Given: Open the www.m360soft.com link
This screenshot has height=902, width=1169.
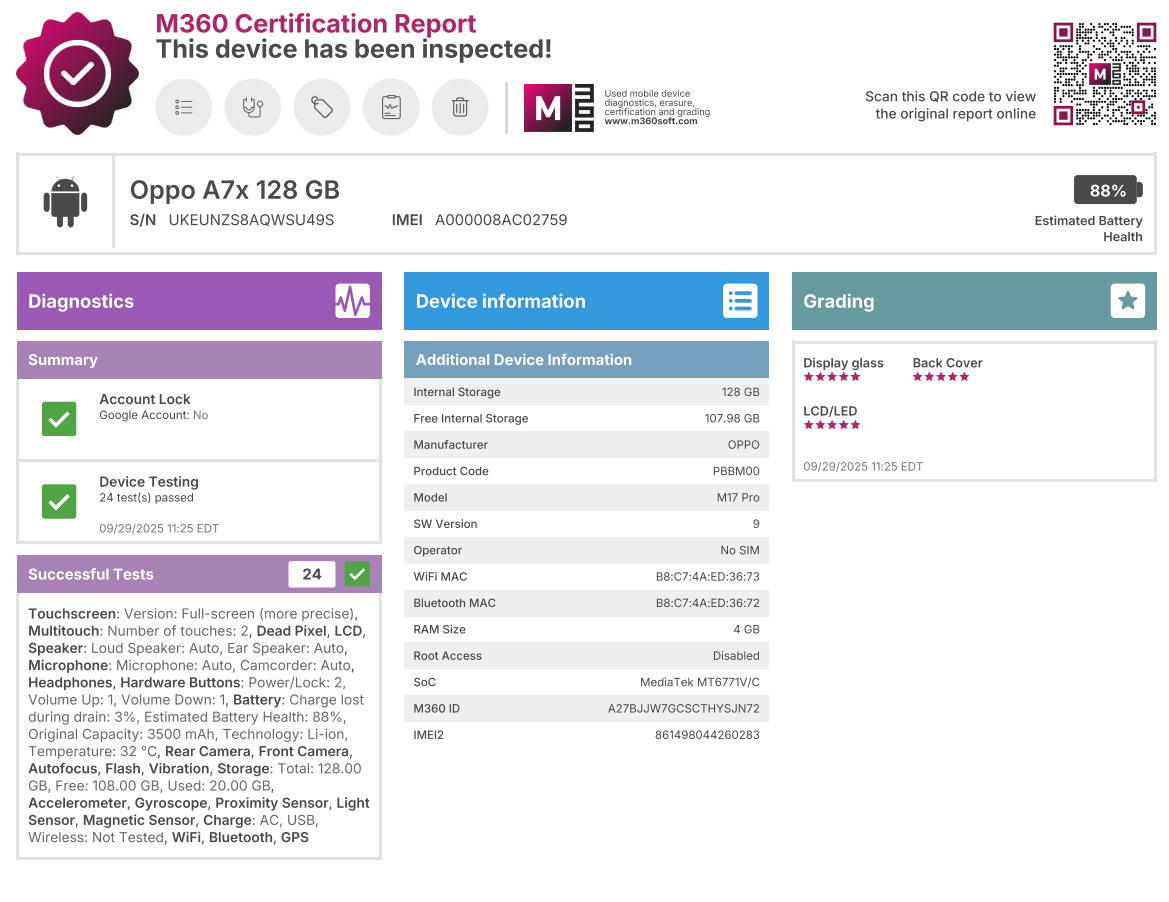Looking at the screenshot, I should 650,121.
